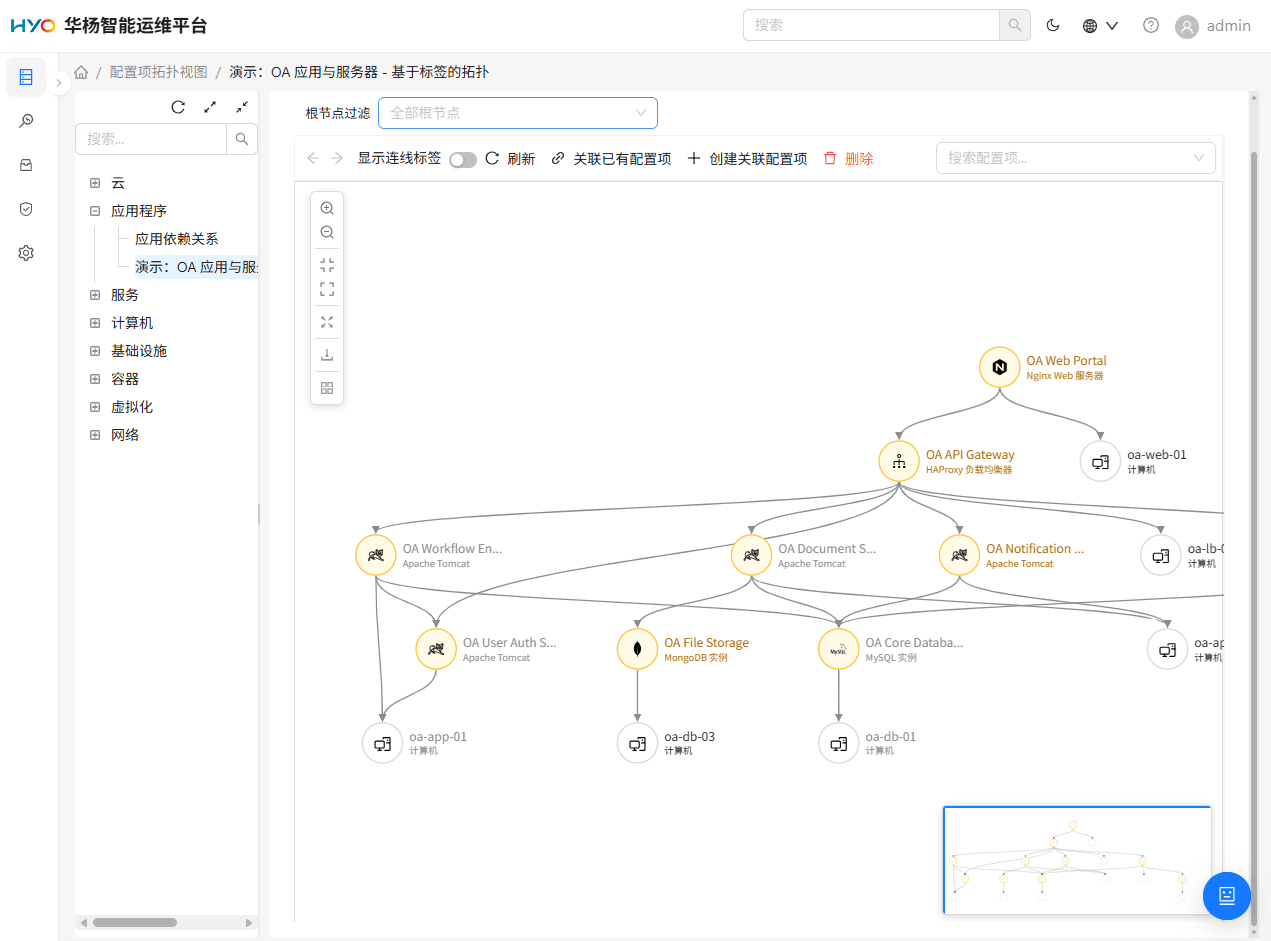Open the 根节点过滤 dropdown
1271x941 pixels.
tap(518, 113)
